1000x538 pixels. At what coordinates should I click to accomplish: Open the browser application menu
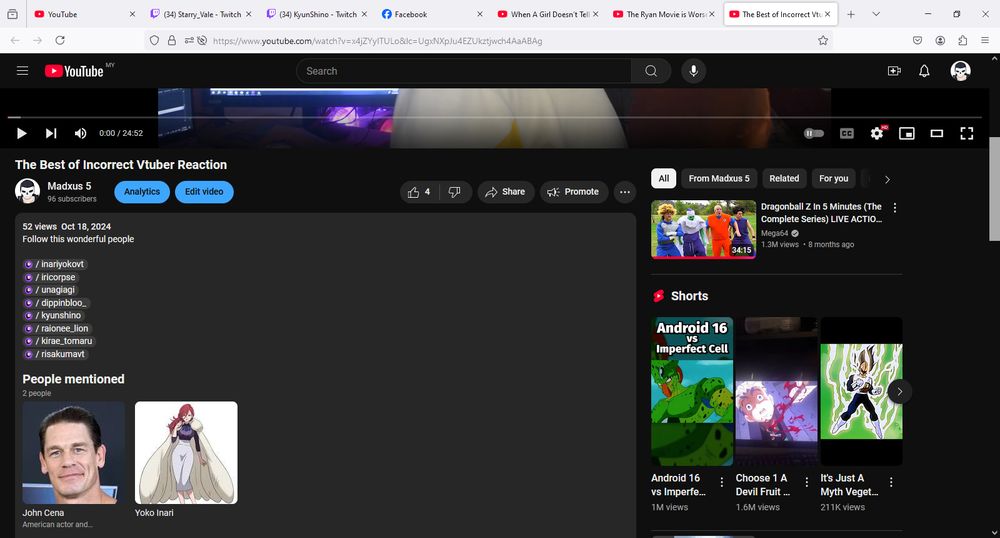click(985, 40)
